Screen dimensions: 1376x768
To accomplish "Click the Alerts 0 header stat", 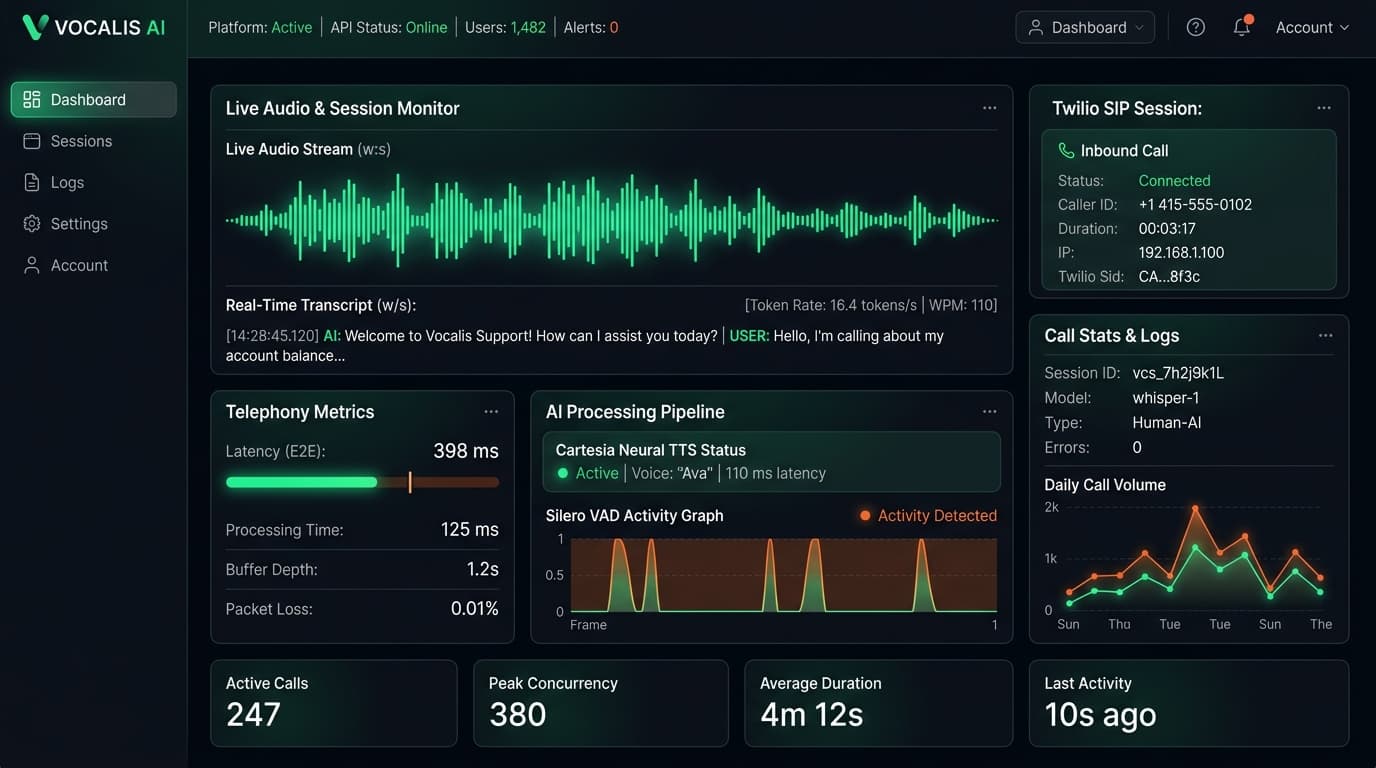I will tap(591, 27).
